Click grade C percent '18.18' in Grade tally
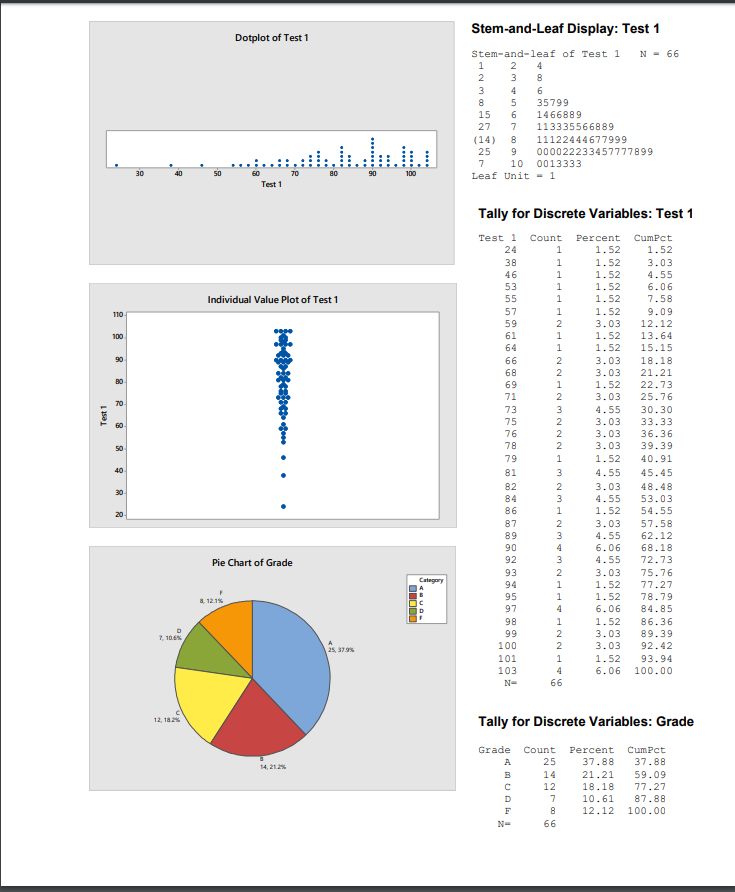 [598, 787]
